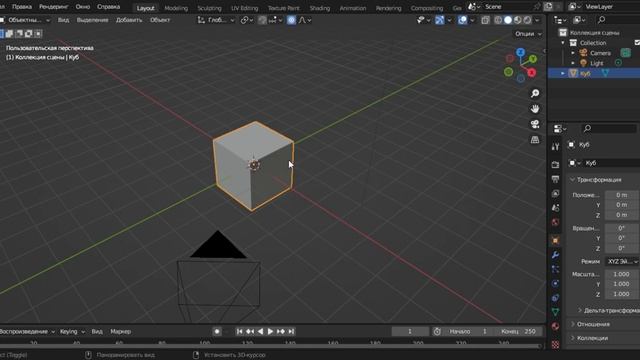
Task: Open the View Layer properties tab
Action: pyautogui.click(x=555, y=193)
